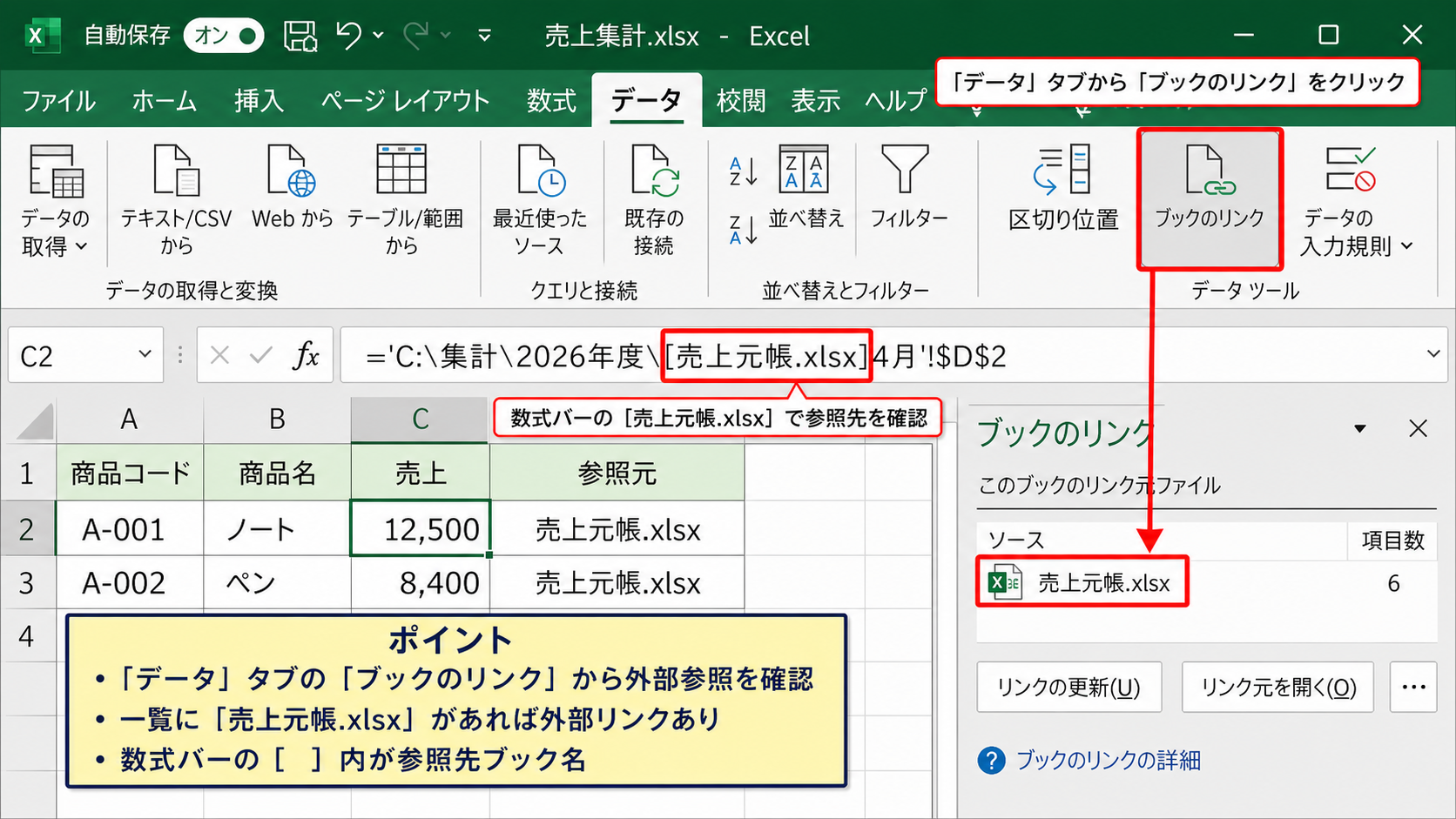This screenshot has width=1456, height=819.
Task: Click the select-all triangle corner
Action: [x=35, y=421]
